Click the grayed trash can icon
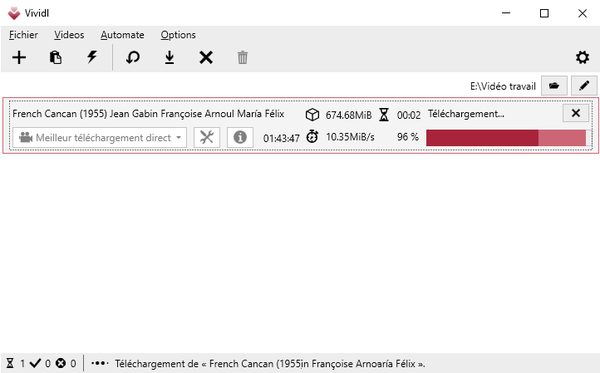The height and width of the screenshot is (373, 600). pos(242,58)
